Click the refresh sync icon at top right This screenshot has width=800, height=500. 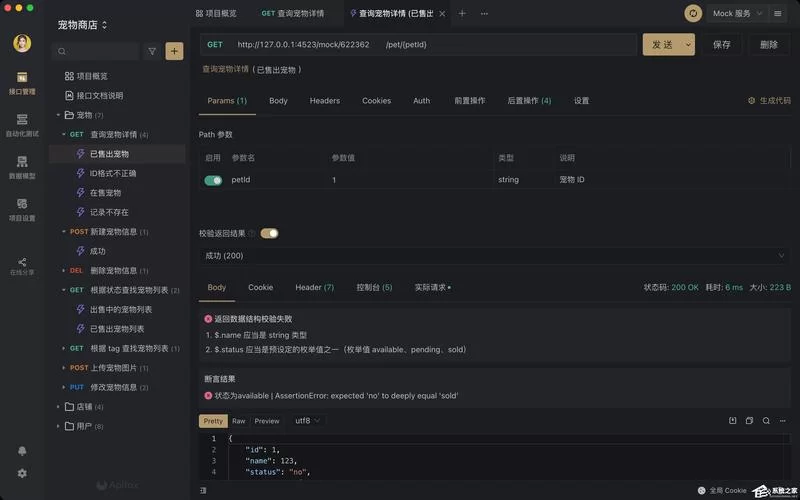tap(693, 14)
